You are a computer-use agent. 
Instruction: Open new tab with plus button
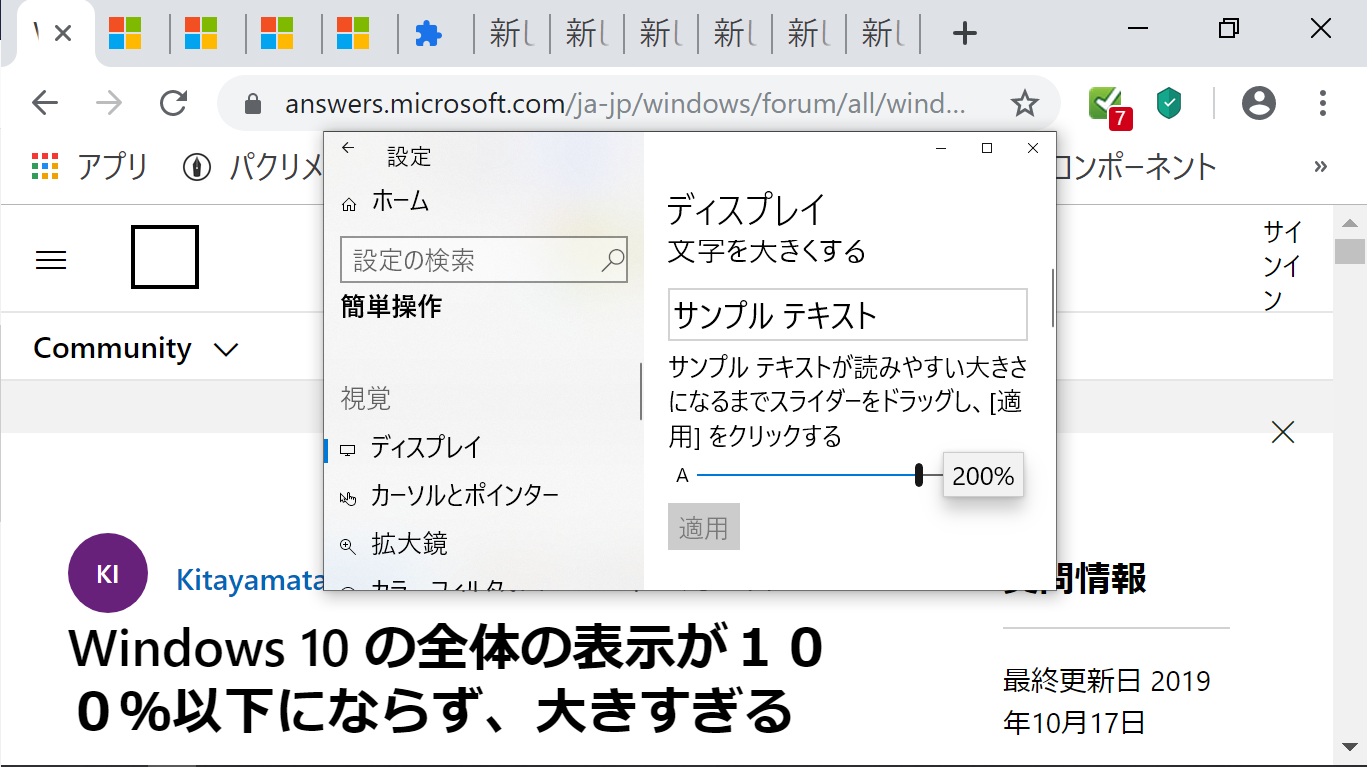coord(964,34)
